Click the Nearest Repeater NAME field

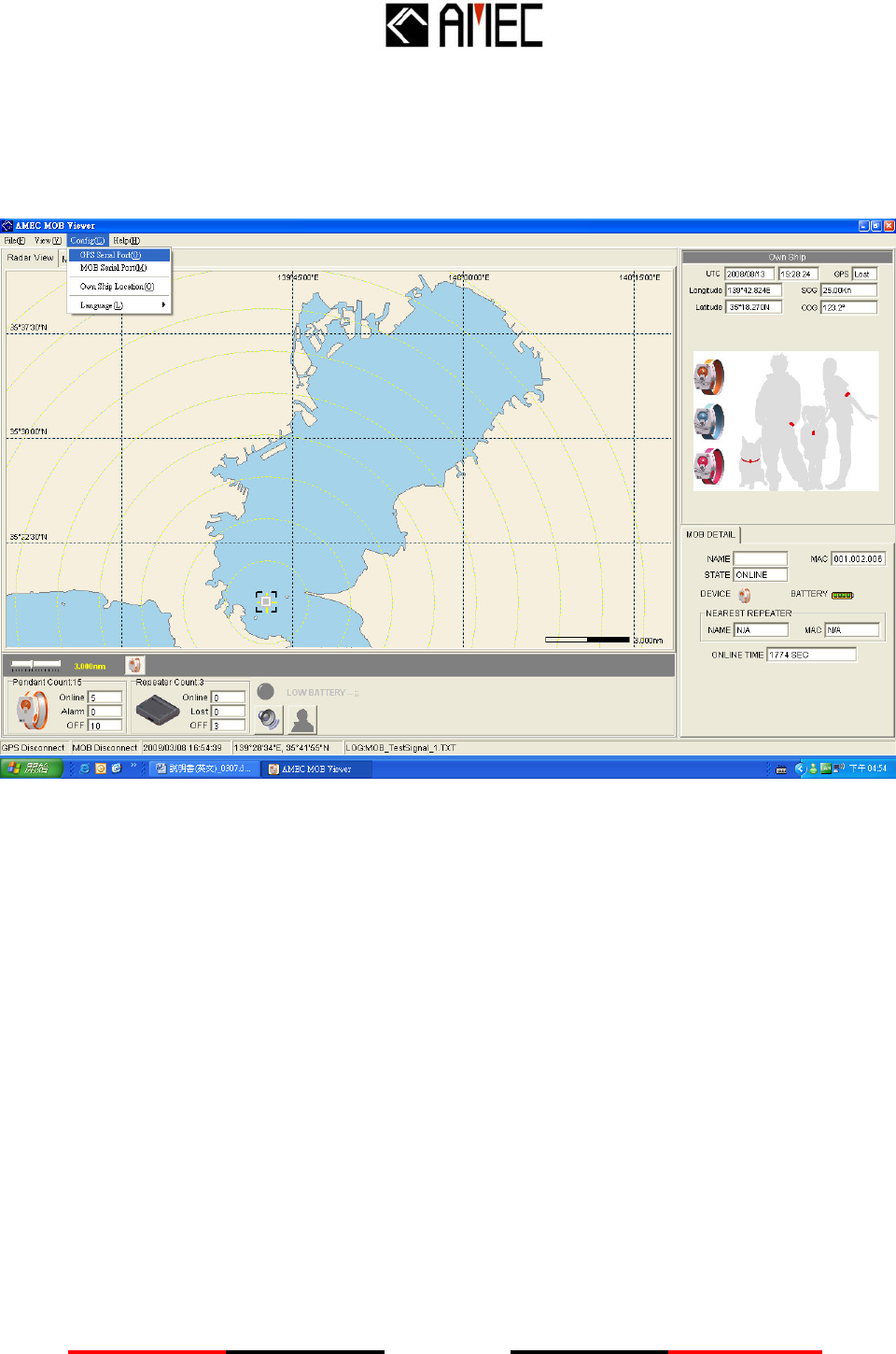click(761, 630)
